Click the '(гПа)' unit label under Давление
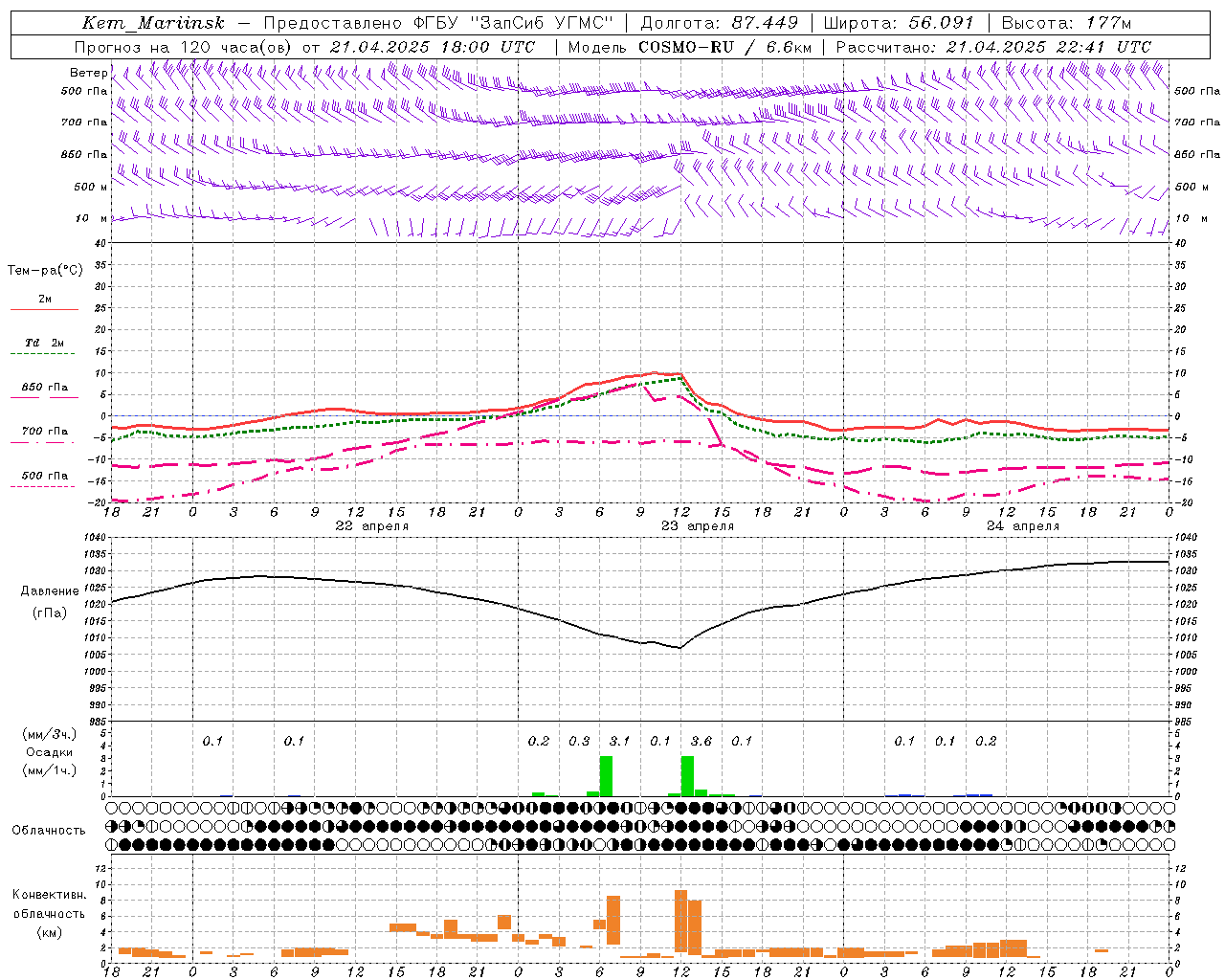This screenshot has width=1225, height=980. pyautogui.click(x=50, y=613)
